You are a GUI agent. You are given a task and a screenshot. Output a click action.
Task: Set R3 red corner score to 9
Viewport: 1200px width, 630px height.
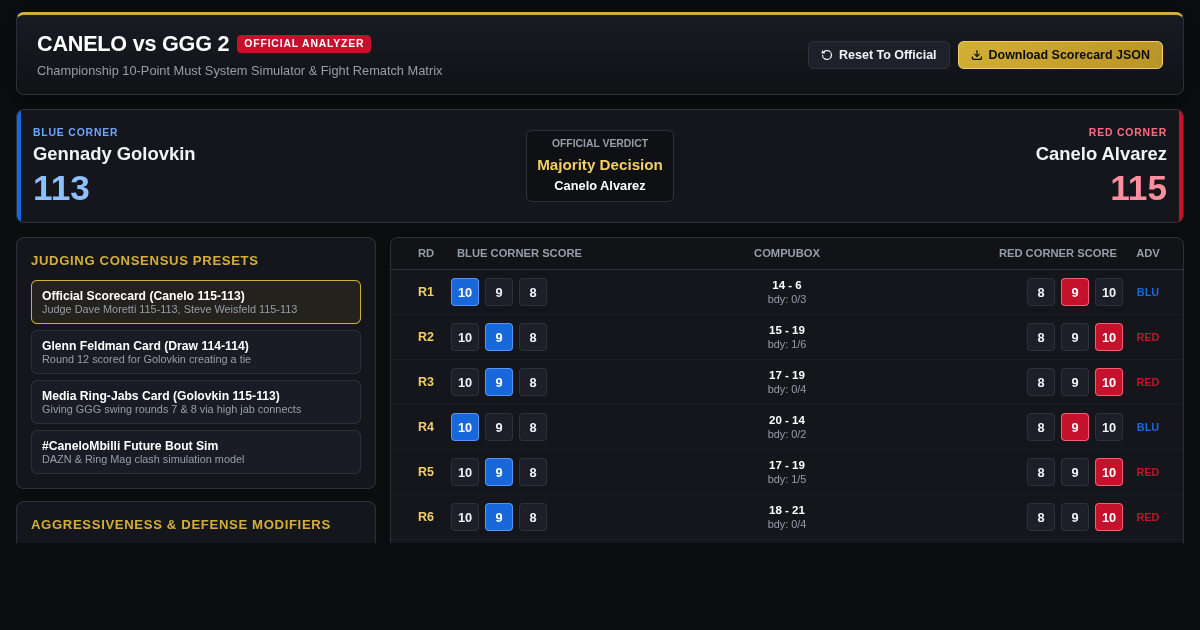point(1075,382)
